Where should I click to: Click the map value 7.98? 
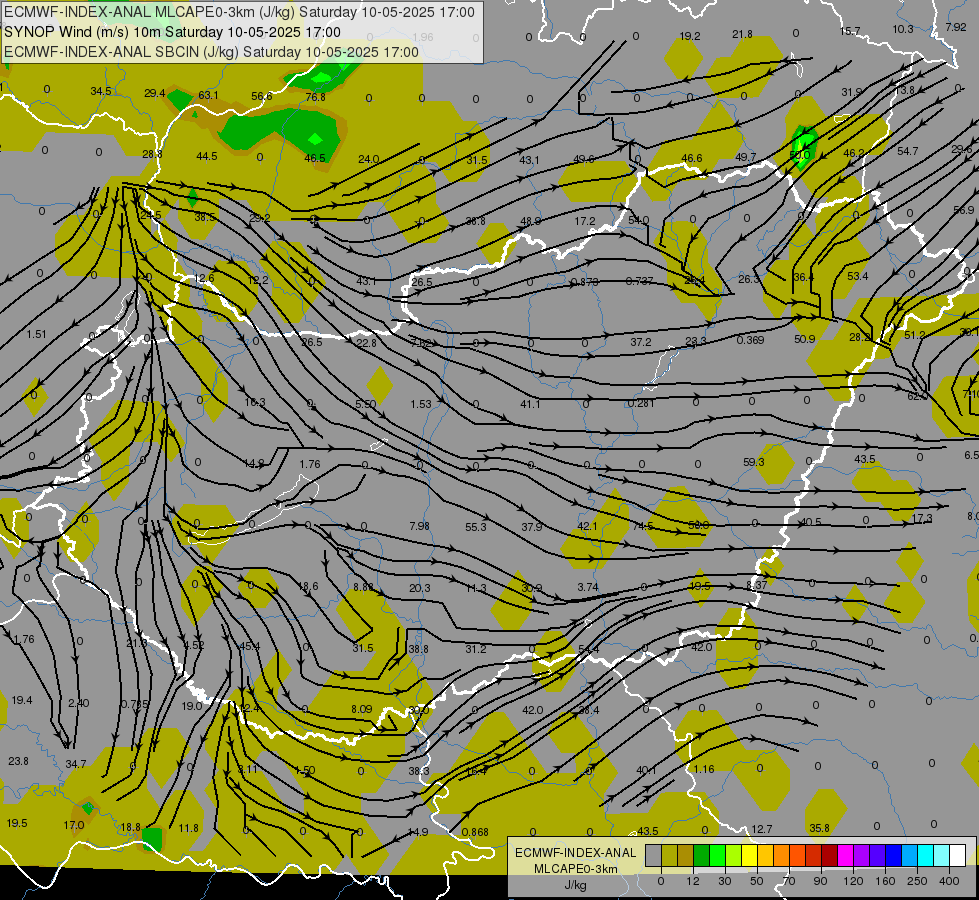point(420,526)
